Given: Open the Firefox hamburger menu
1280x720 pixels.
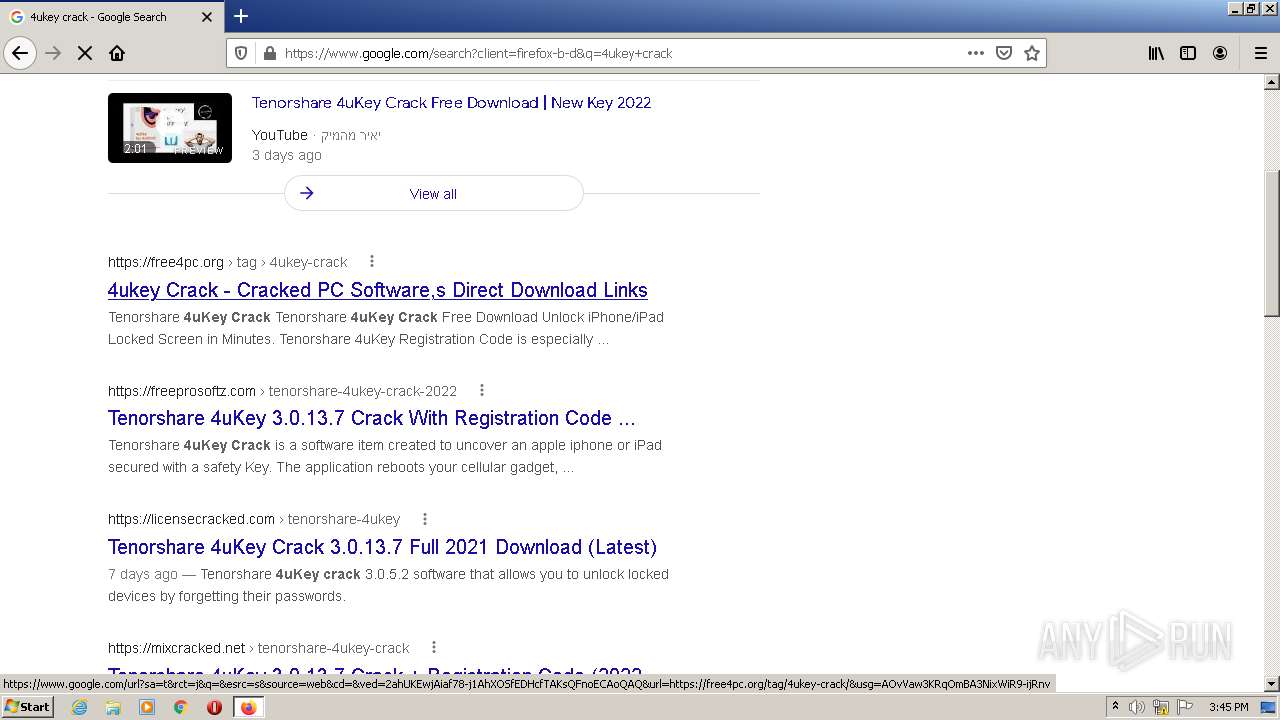Looking at the screenshot, I should [x=1260, y=53].
